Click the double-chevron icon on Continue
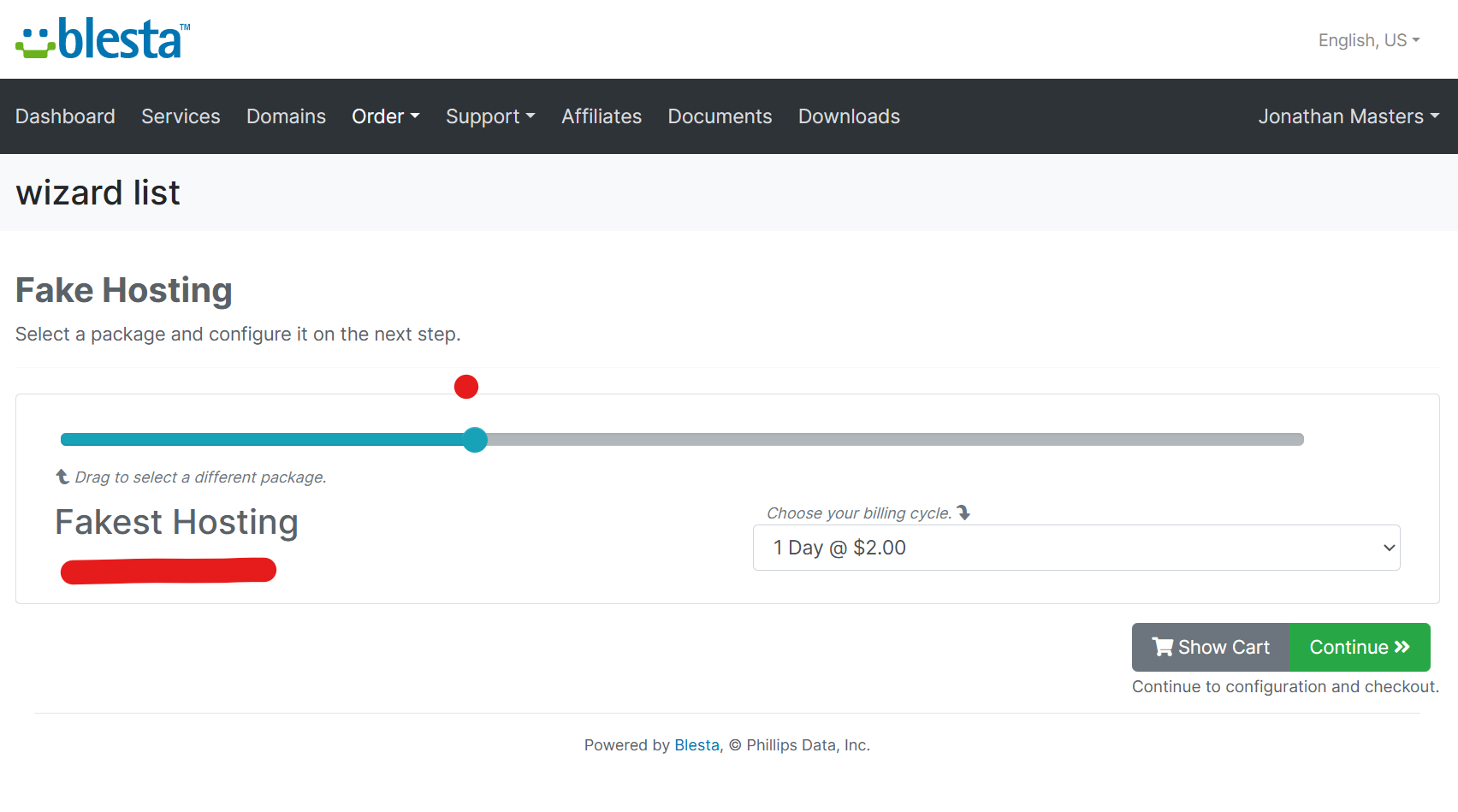The height and width of the screenshot is (812, 1458). 1402,647
